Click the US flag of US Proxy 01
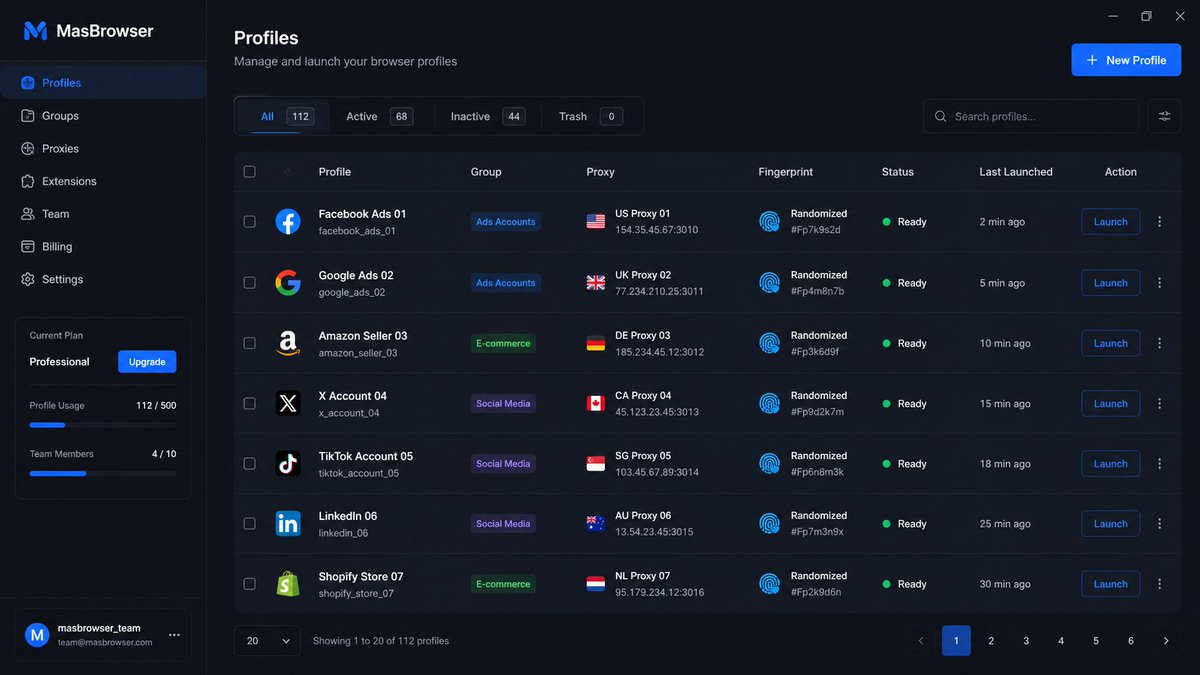This screenshot has height=675, width=1200. tap(596, 222)
